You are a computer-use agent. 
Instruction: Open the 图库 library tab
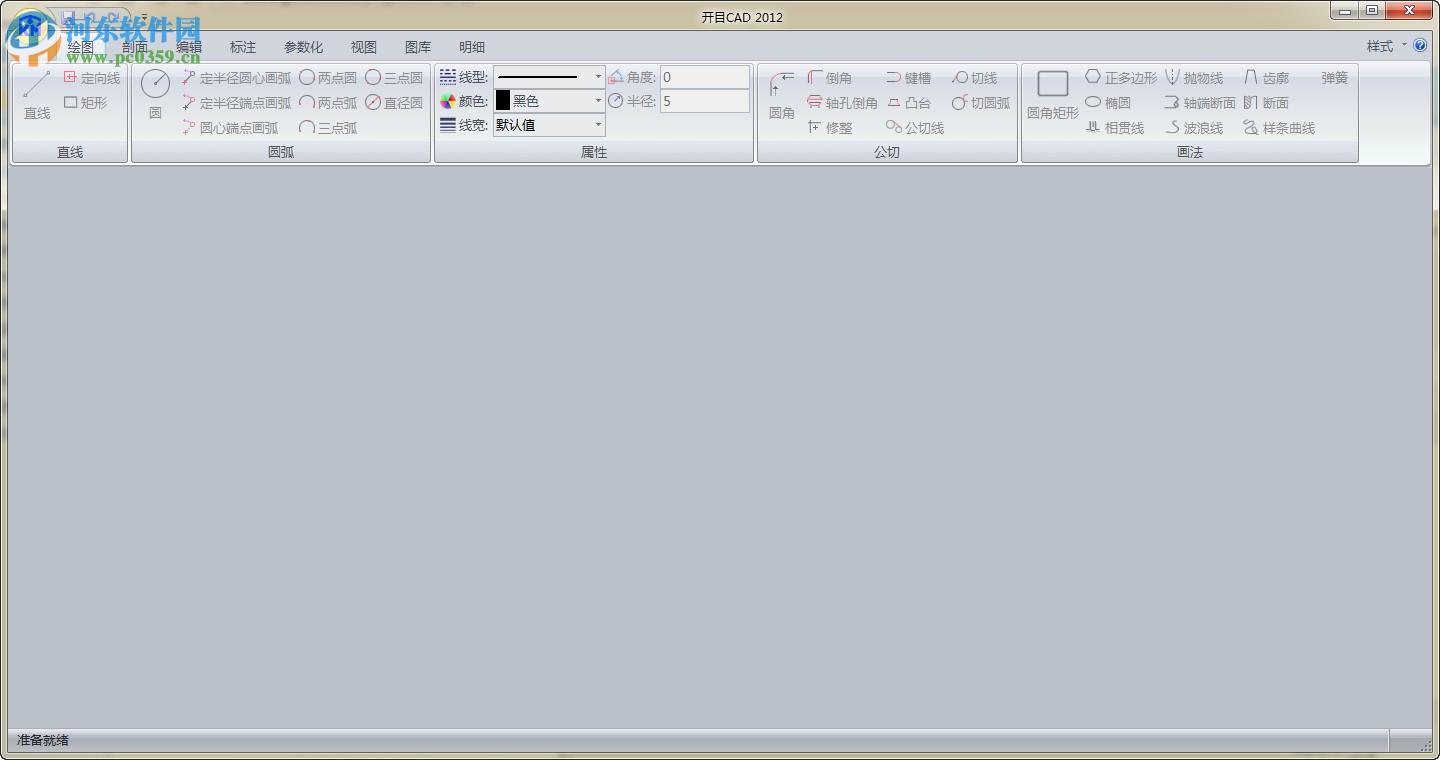(418, 47)
